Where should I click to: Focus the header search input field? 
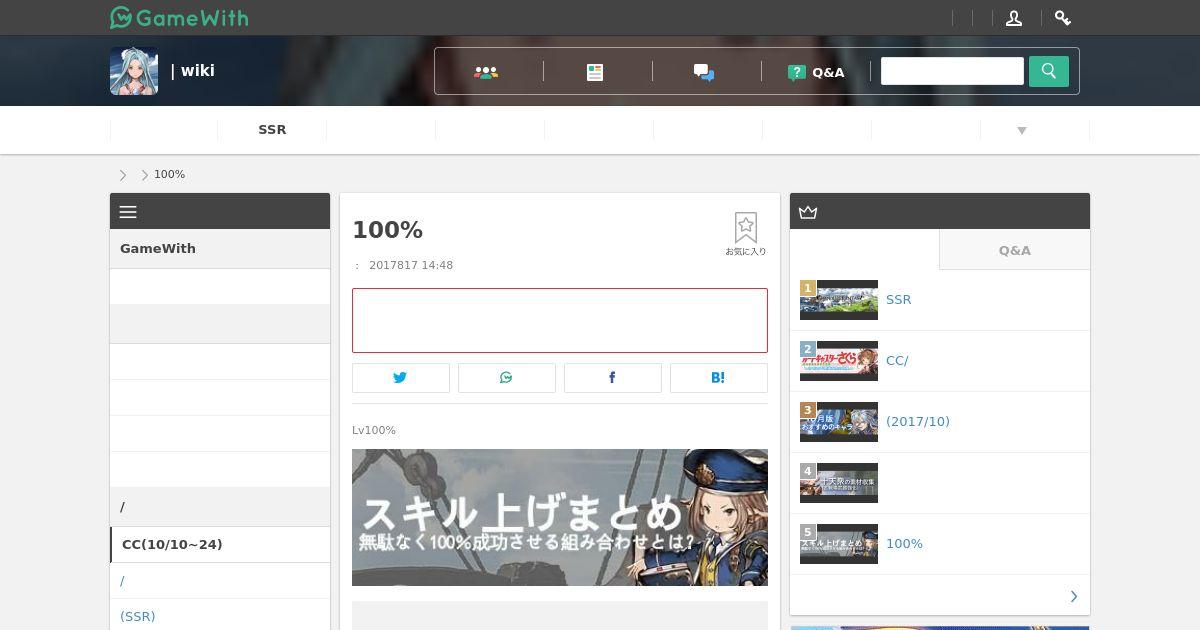[x=952, y=71]
